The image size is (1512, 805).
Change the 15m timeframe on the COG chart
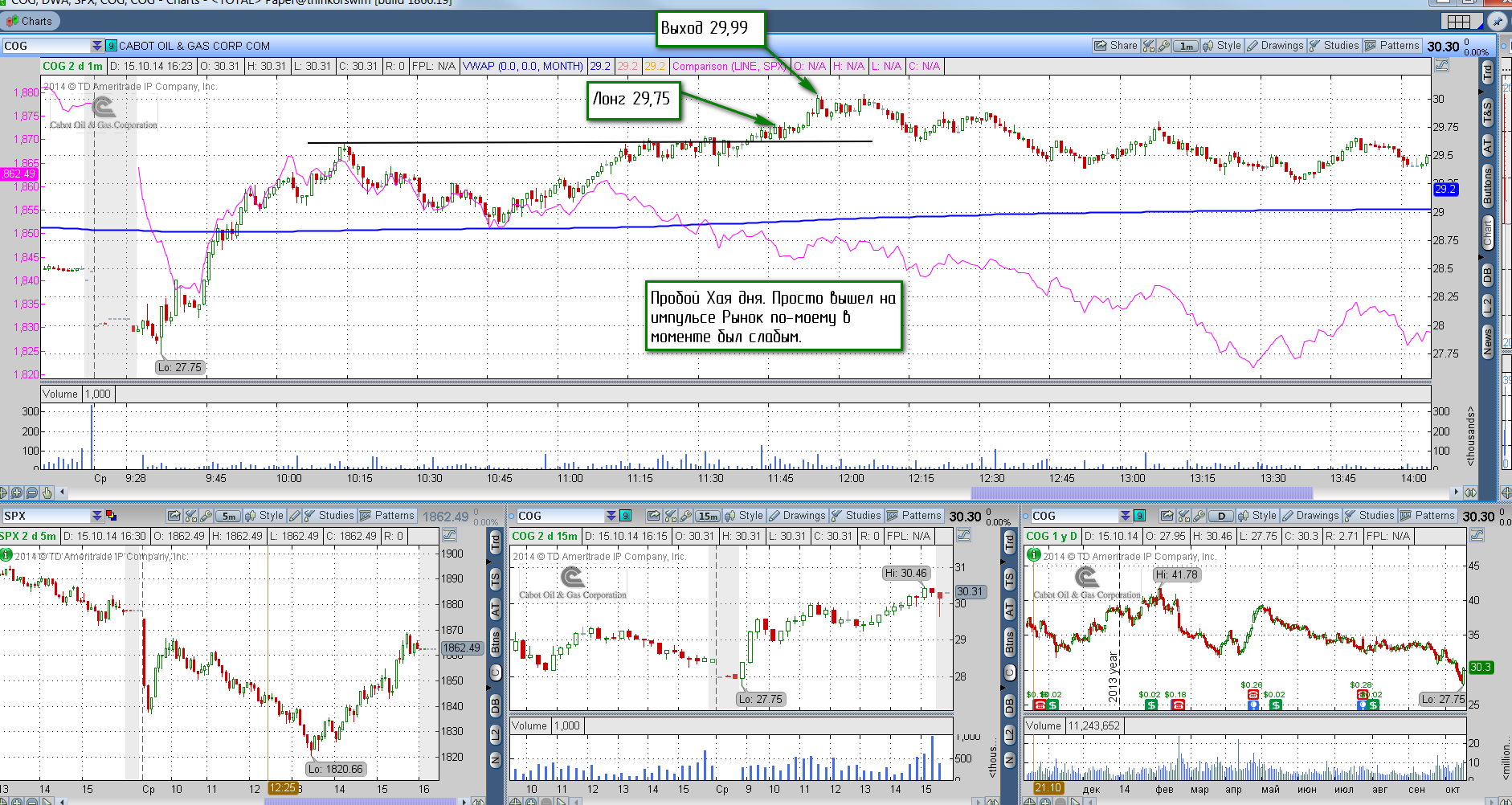(708, 516)
